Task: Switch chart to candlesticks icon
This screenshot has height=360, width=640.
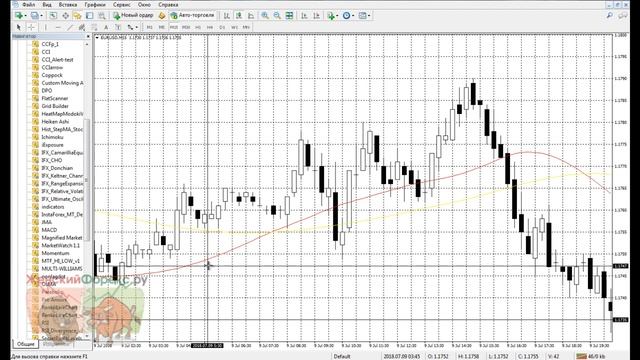Action: tap(239, 16)
